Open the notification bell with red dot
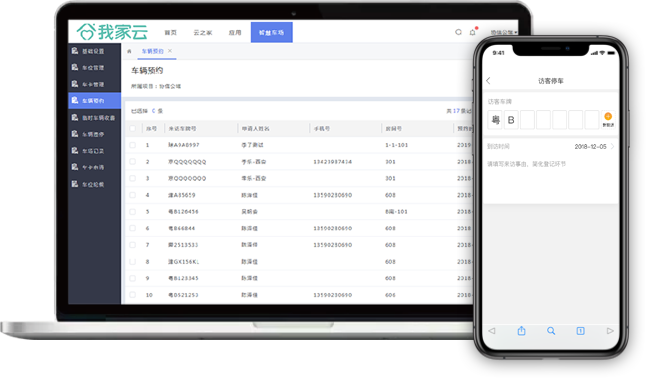 click(473, 32)
